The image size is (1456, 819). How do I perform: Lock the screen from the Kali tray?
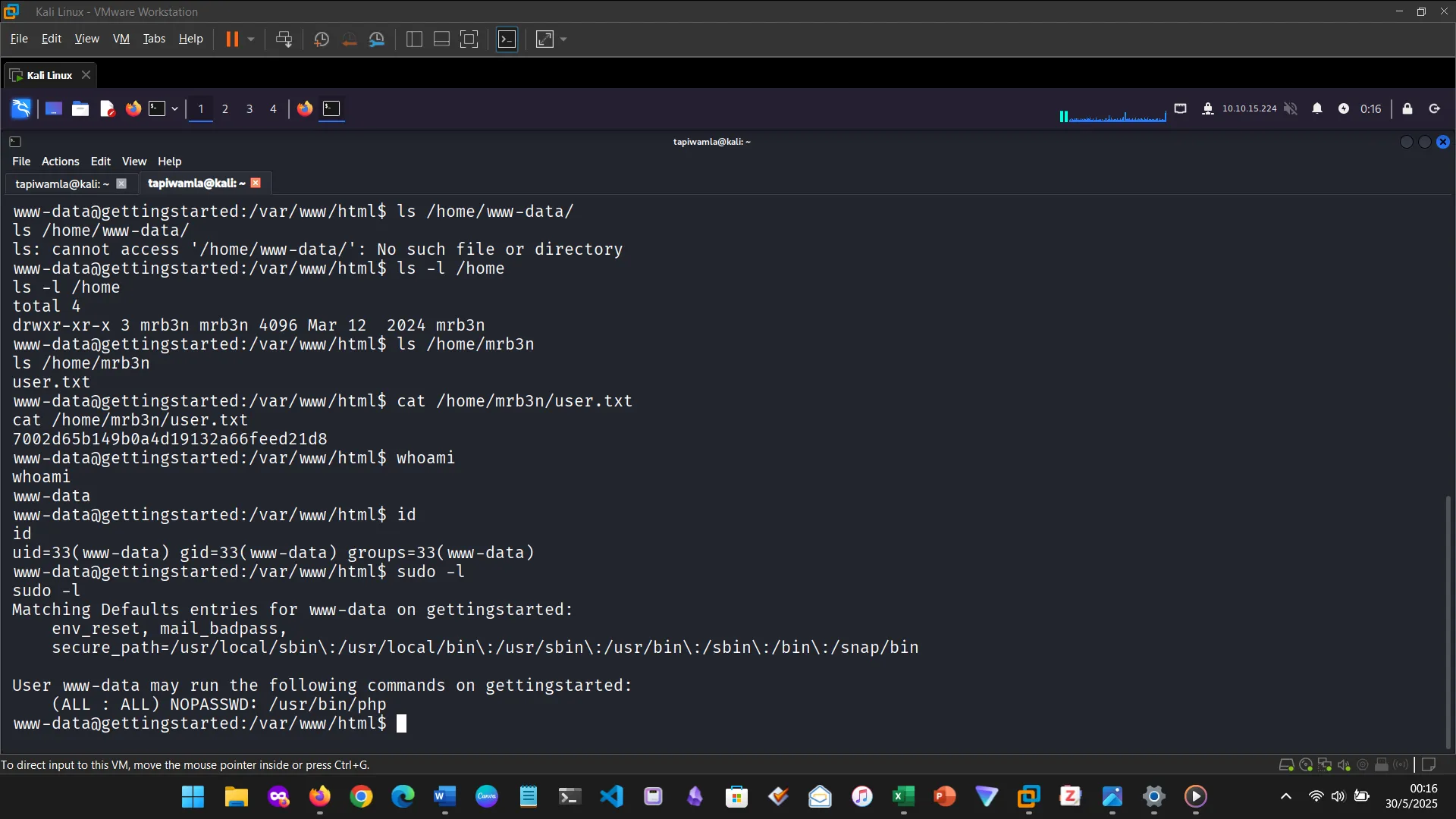pos(1407,108)
